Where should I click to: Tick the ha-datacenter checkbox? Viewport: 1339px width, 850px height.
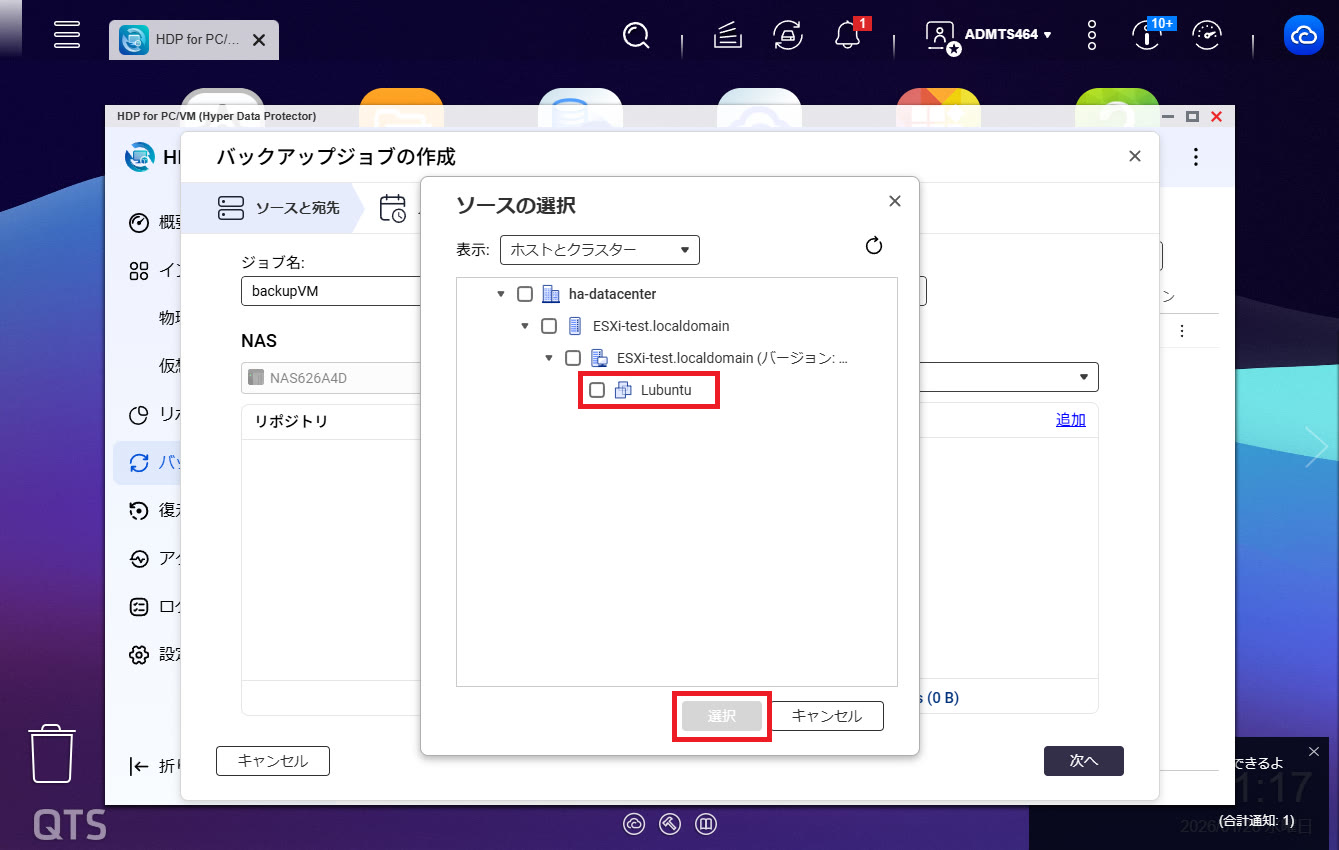click(x=525, y=294)
